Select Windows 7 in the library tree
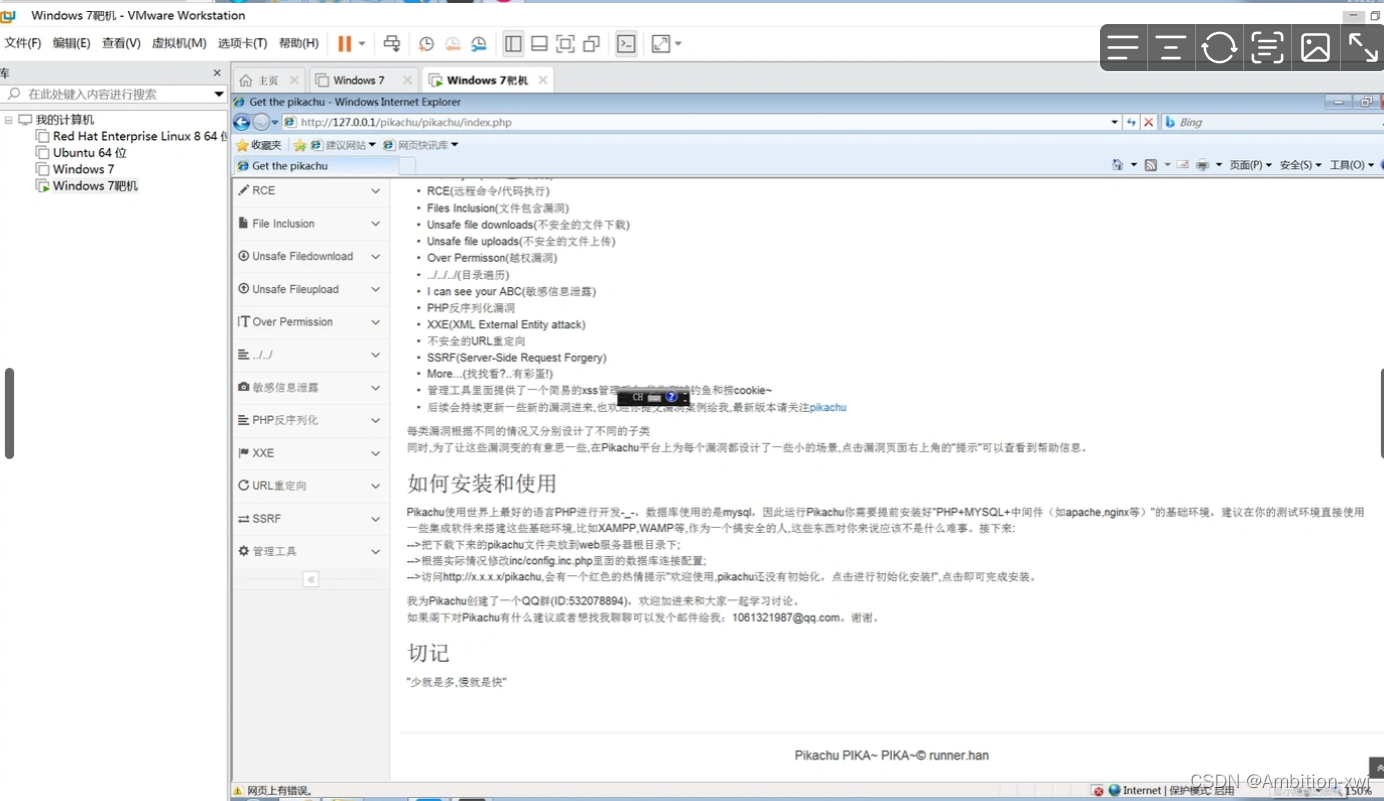Viewport: 1384px width, 801px height. [x=76, y=169]
